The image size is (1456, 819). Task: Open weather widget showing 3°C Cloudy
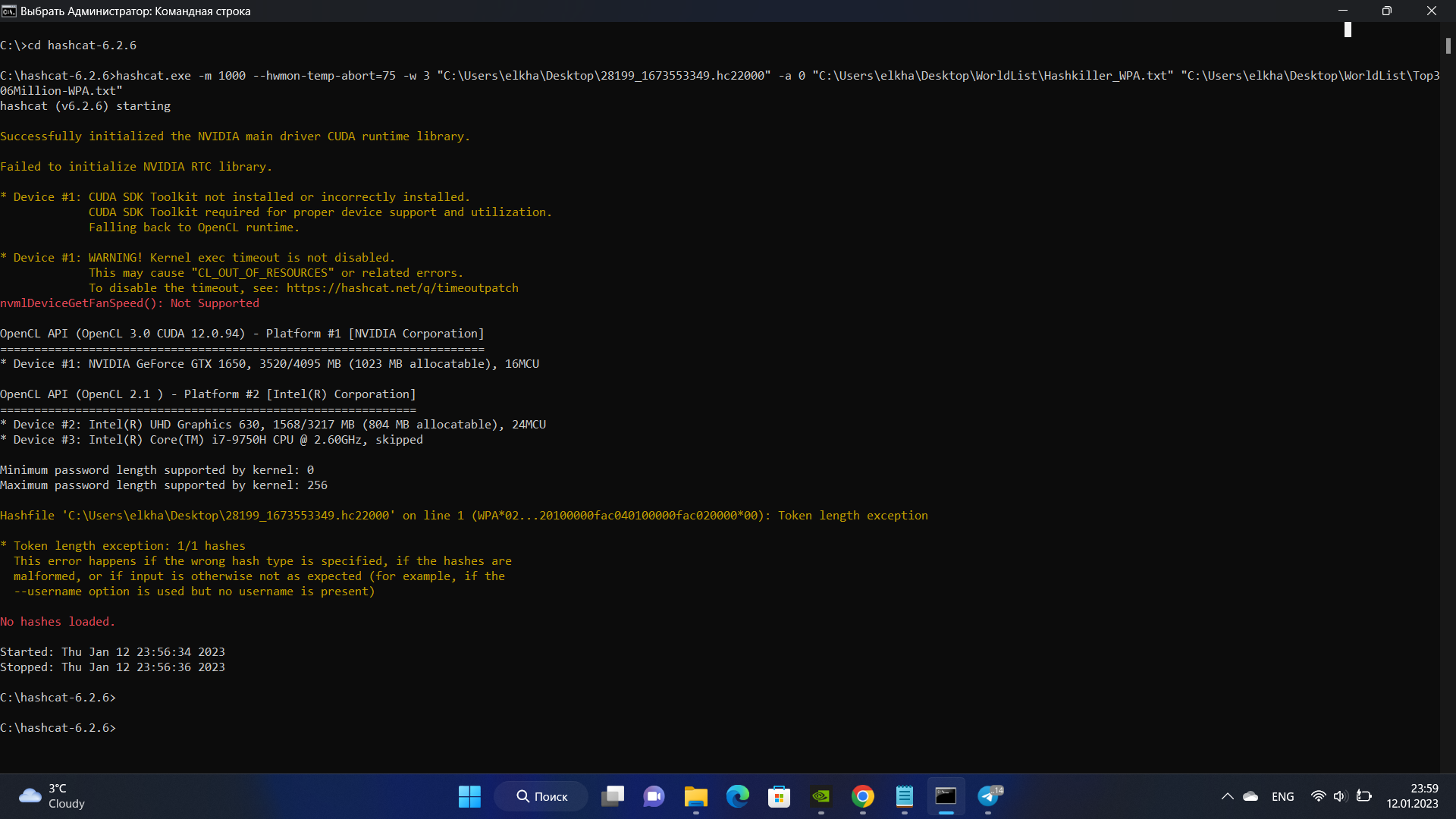53,796
